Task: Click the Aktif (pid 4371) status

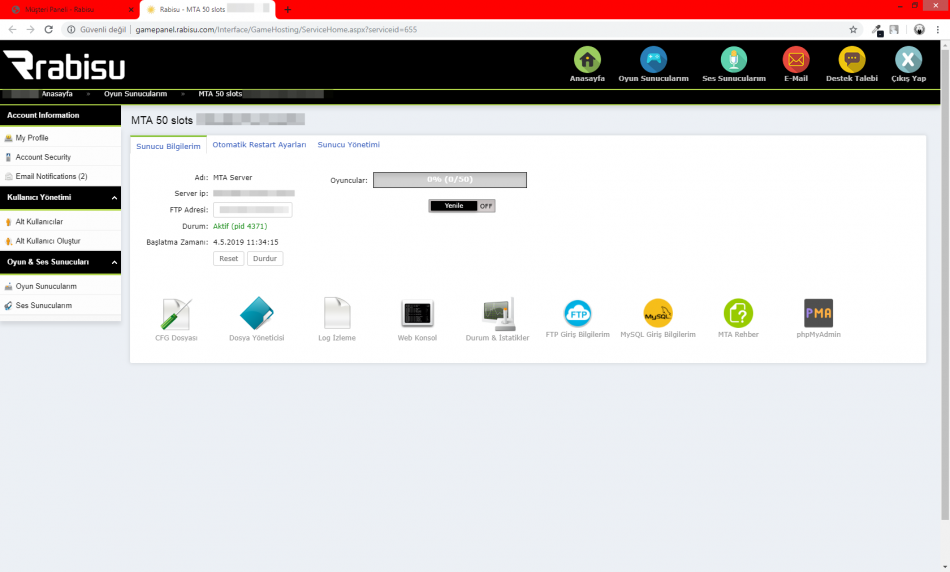Action: (240, 226)
